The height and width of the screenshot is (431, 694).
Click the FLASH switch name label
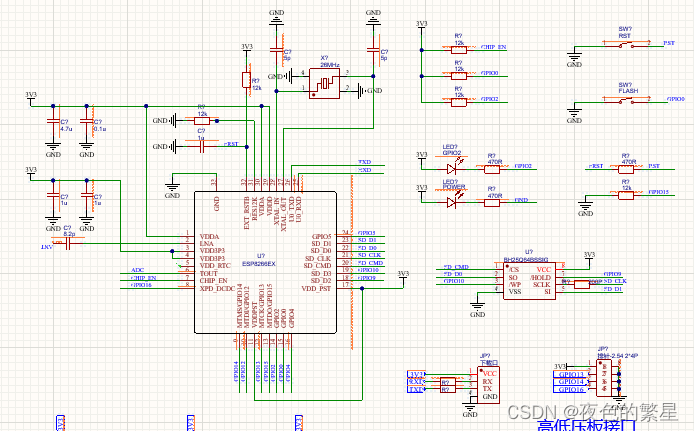[628, 91]
